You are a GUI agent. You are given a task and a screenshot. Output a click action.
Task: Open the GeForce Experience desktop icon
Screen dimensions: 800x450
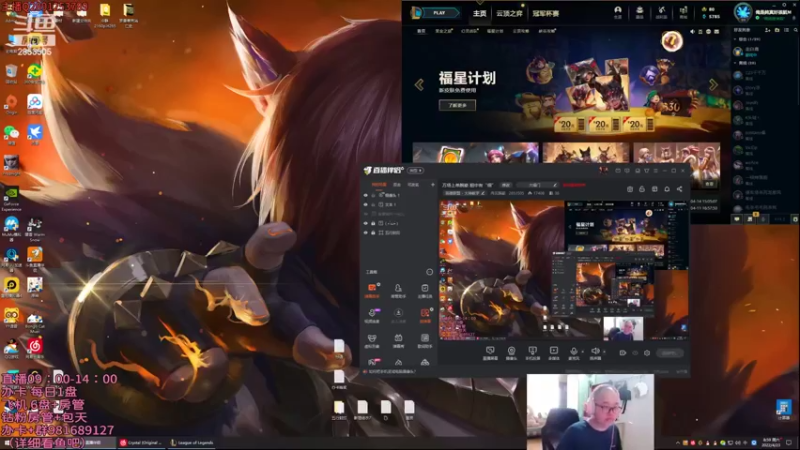(11, 198)
